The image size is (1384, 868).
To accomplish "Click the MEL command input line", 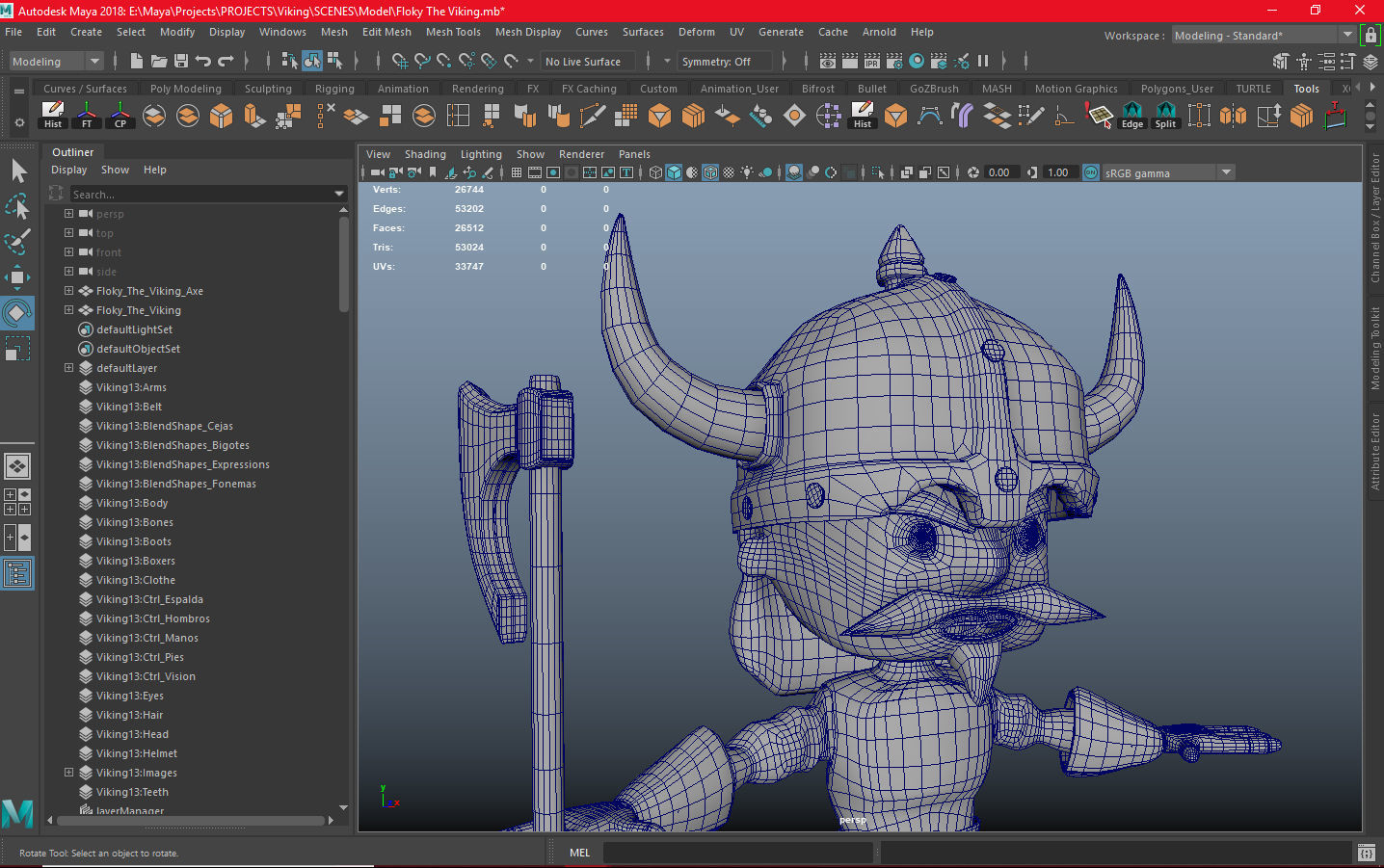I will 737,853.
